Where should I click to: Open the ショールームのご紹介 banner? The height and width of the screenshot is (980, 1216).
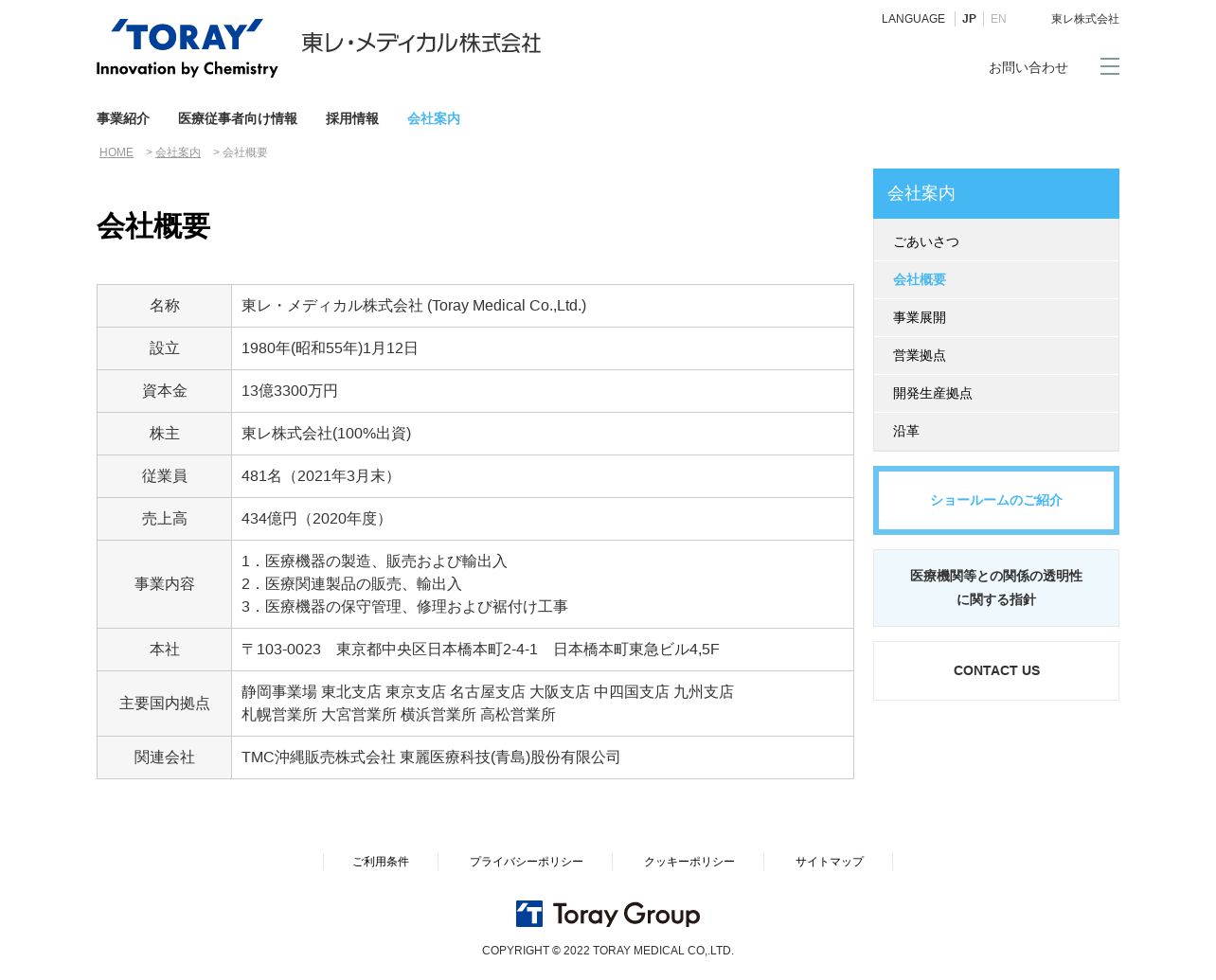click(996, 500)
